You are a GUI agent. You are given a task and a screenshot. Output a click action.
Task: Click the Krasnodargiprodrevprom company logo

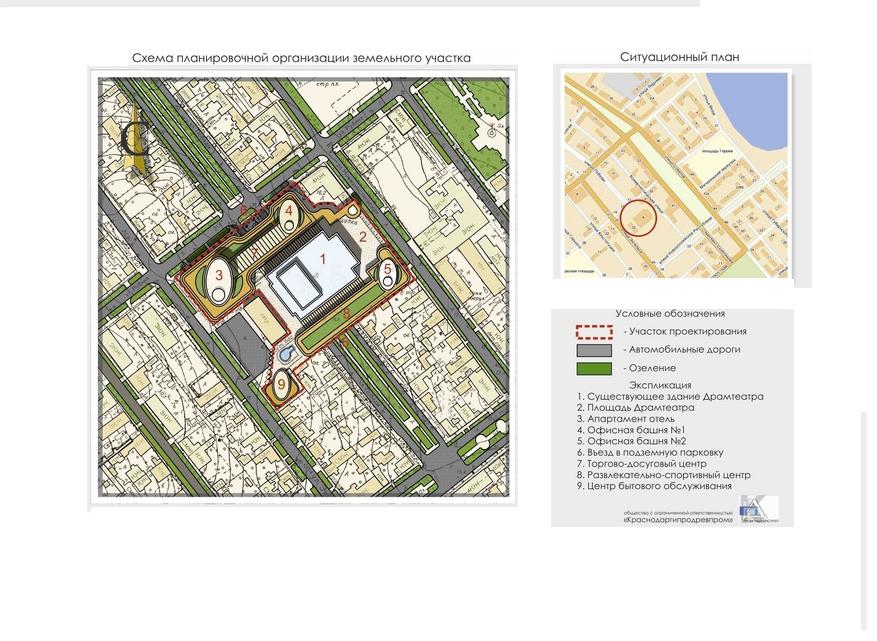(759, 509)
